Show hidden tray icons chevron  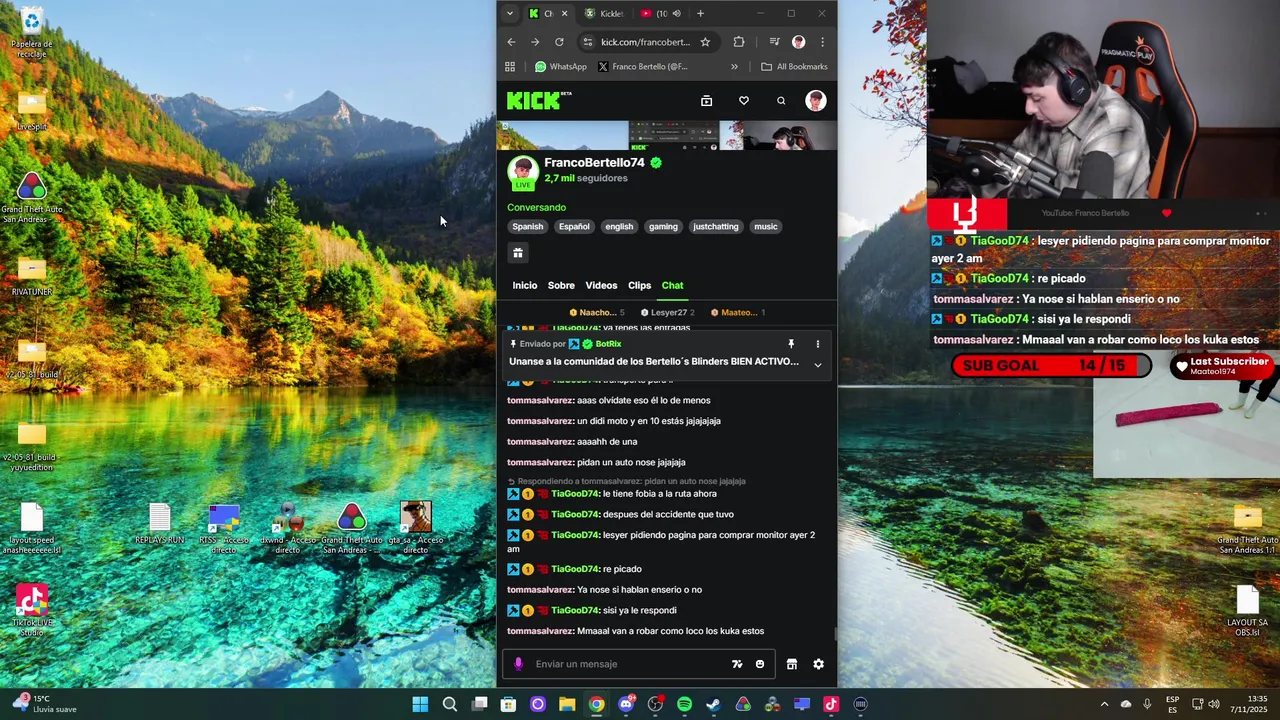coord(1104,705)
